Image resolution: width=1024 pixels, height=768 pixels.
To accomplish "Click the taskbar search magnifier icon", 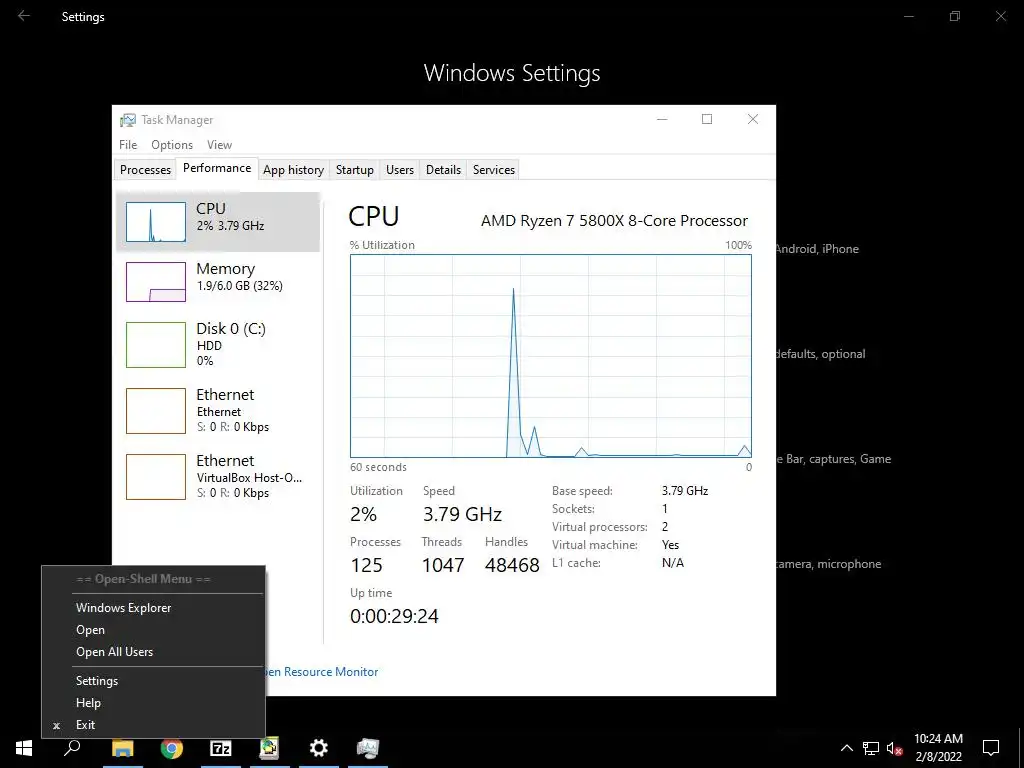I will tap(72, 748).
